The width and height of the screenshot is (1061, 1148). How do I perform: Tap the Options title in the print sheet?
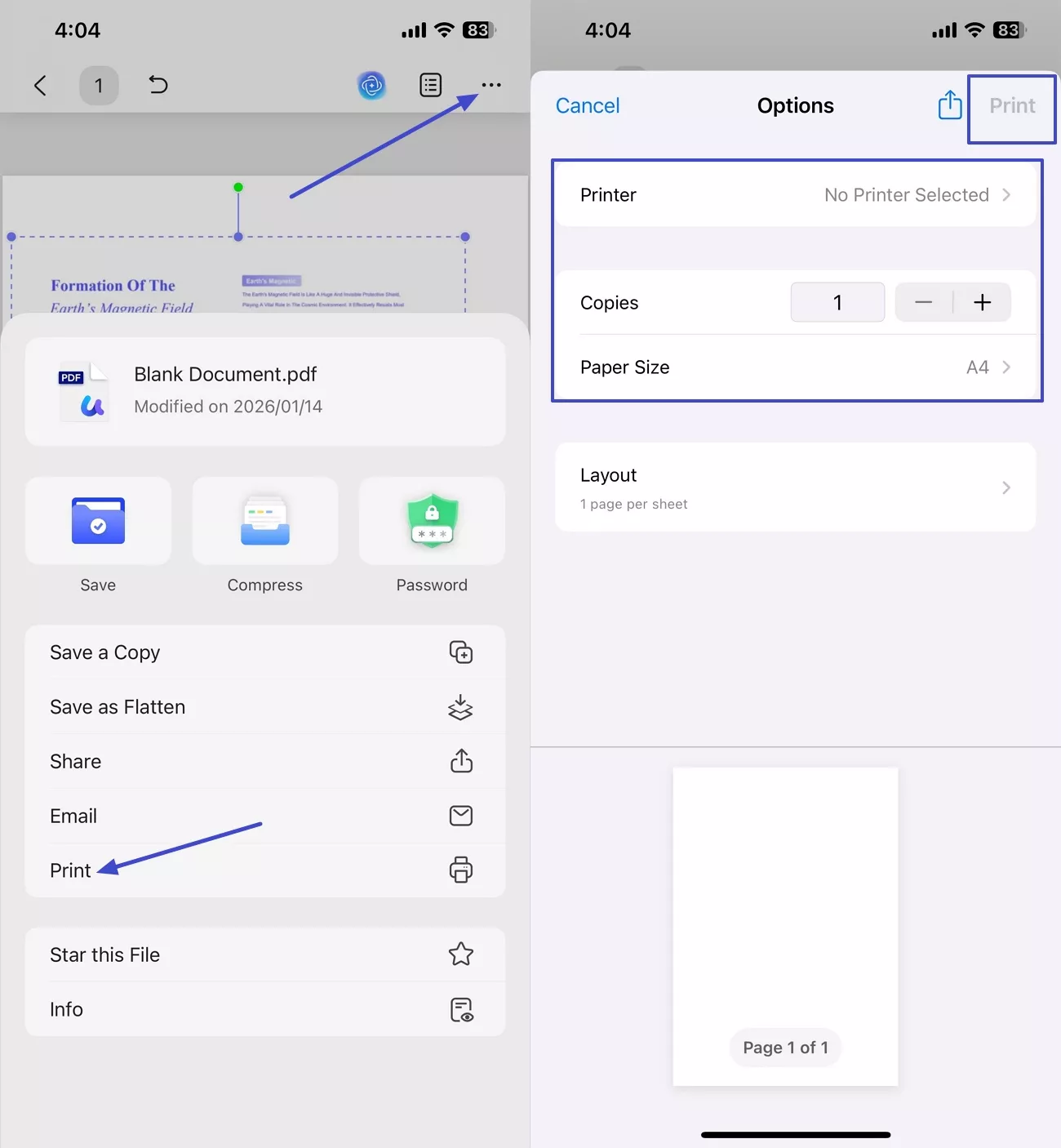(x=796, y=105)
